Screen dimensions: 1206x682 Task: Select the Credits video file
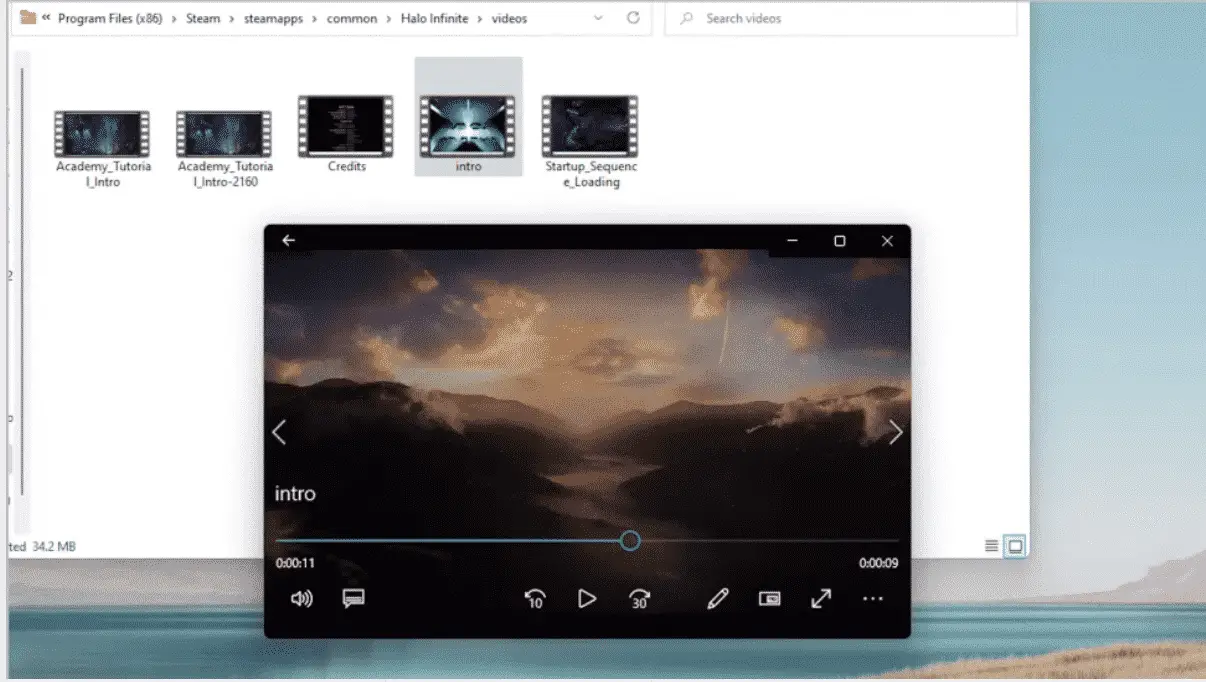(346, 134)
